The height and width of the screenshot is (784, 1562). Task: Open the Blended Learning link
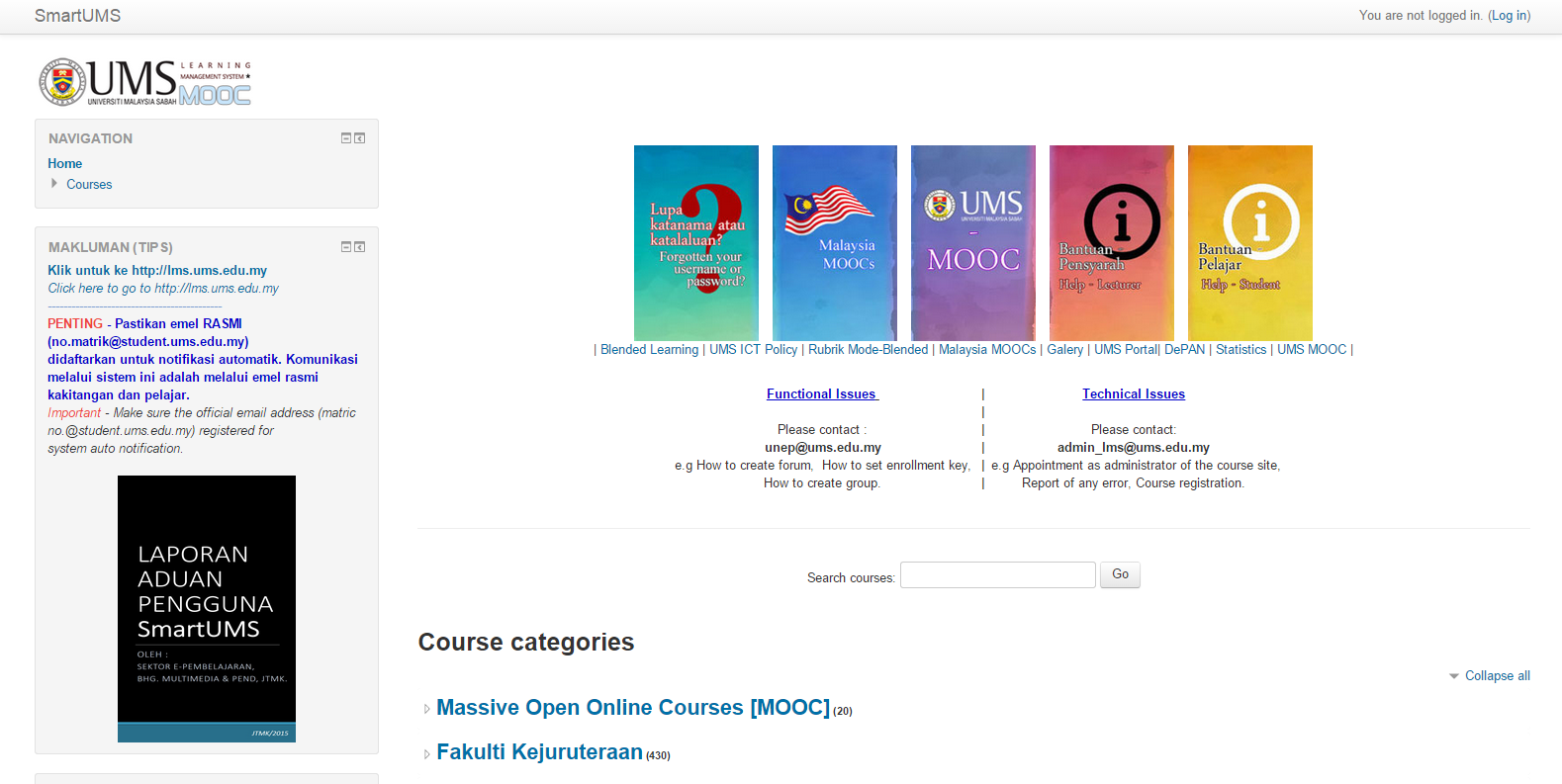point(649,350)
